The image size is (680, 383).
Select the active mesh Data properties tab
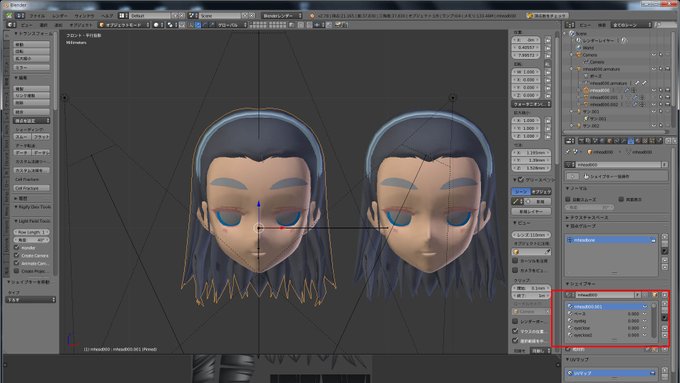631,141
